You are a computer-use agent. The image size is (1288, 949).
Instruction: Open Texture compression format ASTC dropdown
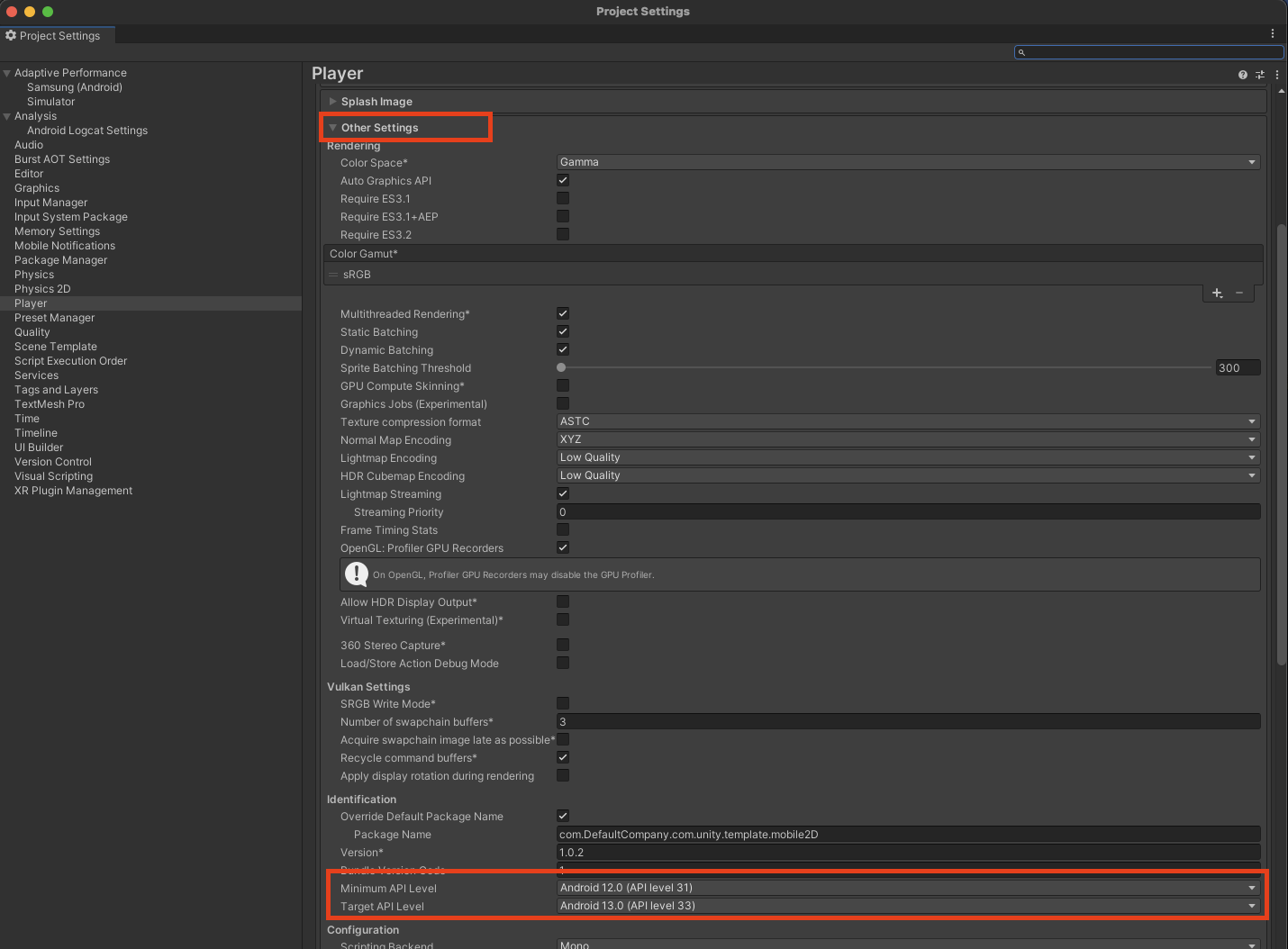point(908,421)
